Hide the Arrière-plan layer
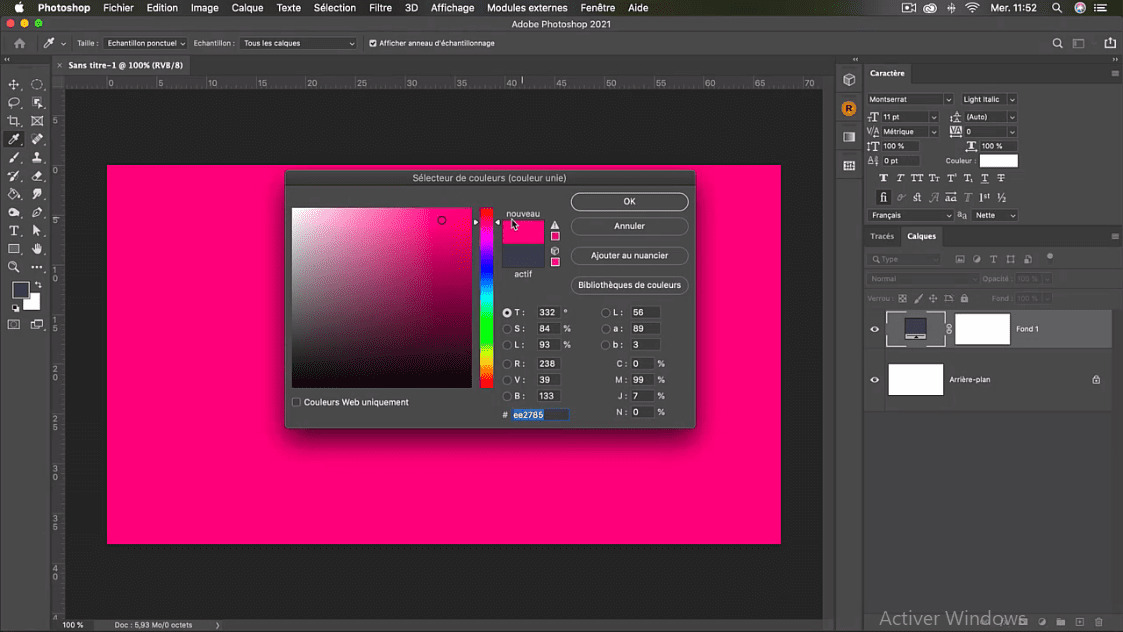The width and height of the screenshot is (1123, 632). pyautogui.click(x=874, y=380)
